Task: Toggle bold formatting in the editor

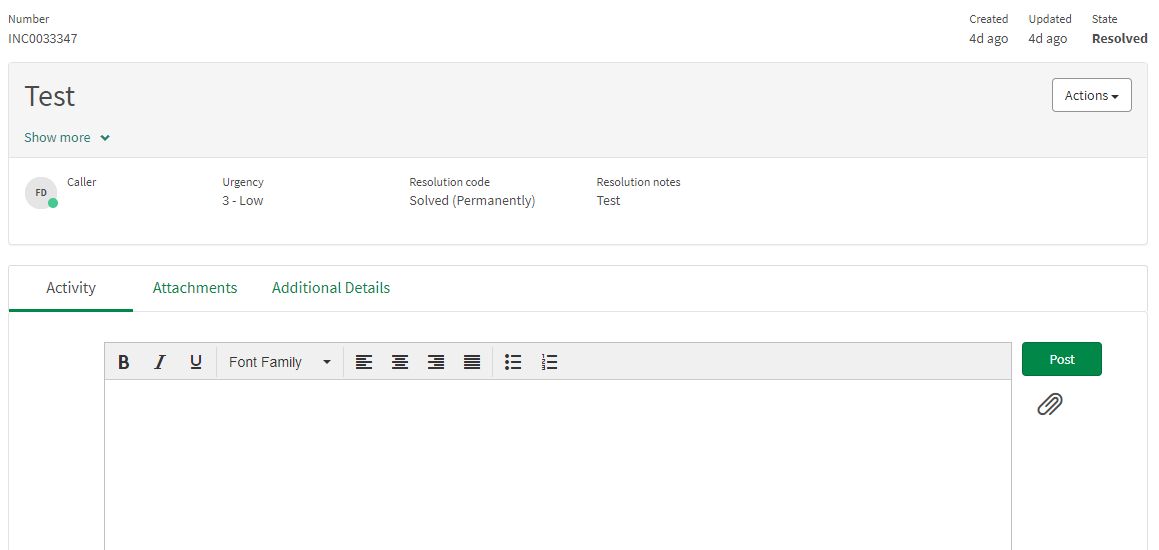Action: (124, 362)
